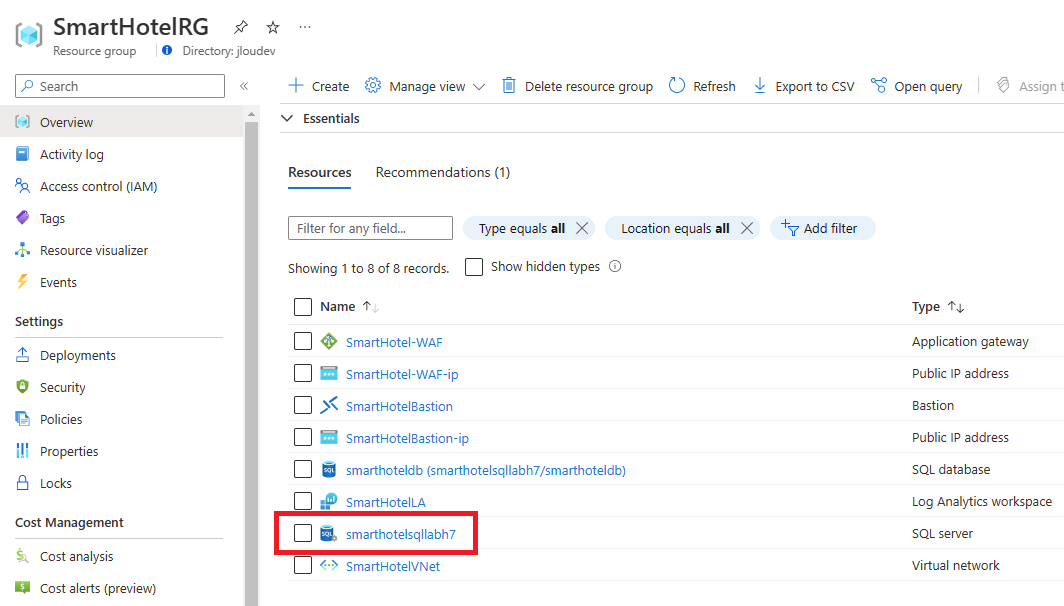Screen dimensions: 1064x606
Task: Switch to the Recommendations (1) tab
Action: [442, 172]
